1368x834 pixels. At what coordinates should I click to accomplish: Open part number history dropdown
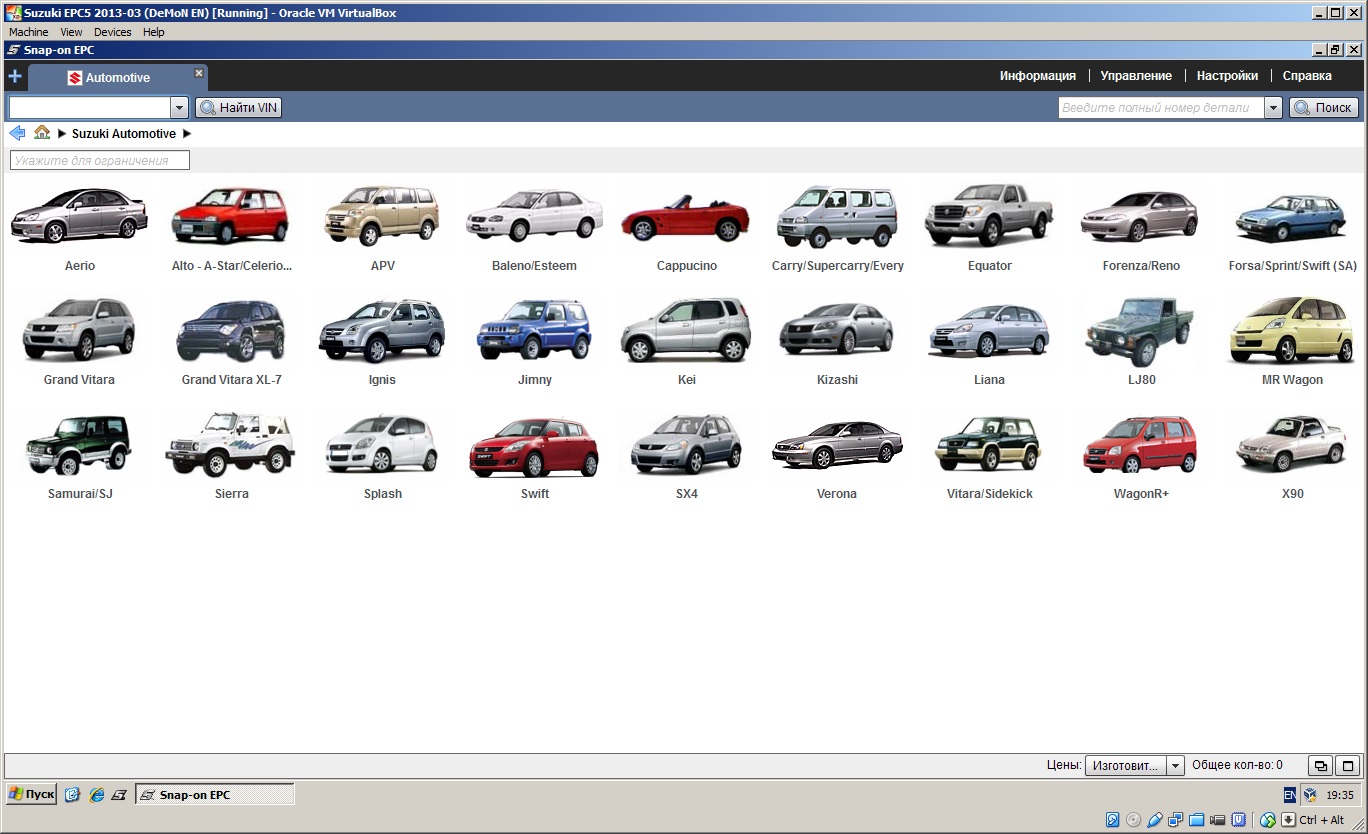[1273, 107]
